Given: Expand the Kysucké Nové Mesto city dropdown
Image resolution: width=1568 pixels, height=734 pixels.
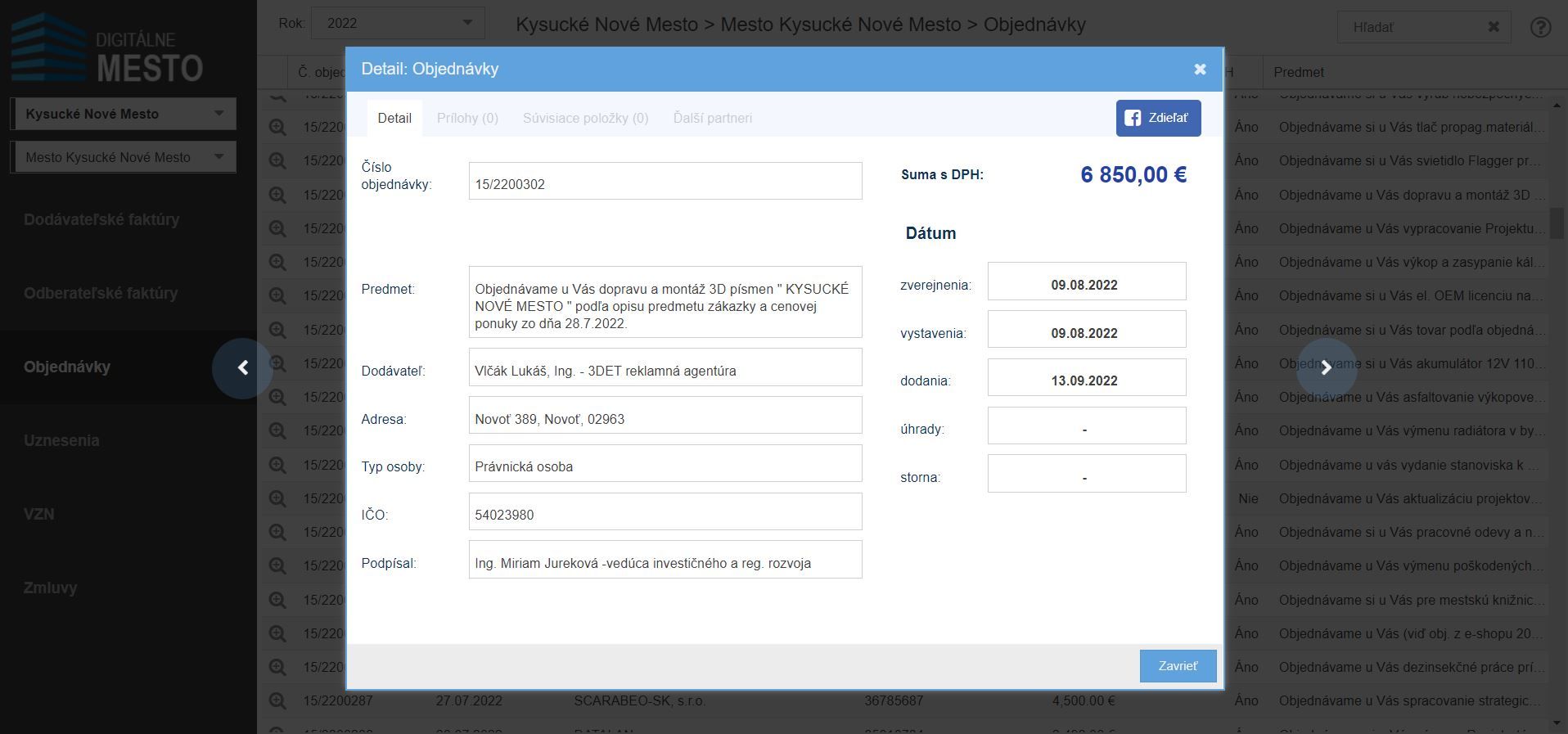Looking at the screenshot, I should pos(124,114).
